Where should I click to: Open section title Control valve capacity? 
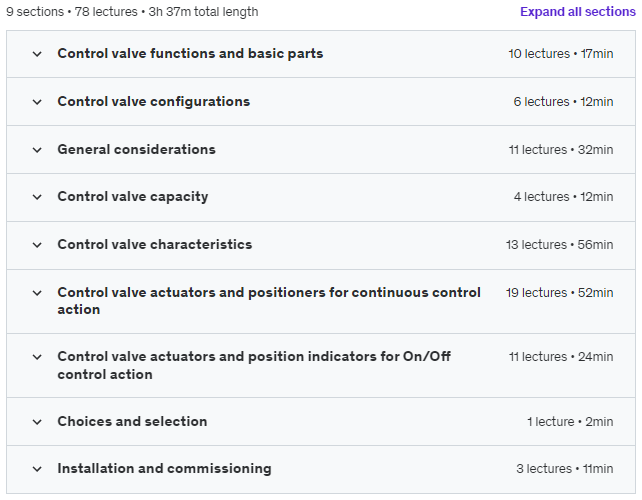point(133,197)
